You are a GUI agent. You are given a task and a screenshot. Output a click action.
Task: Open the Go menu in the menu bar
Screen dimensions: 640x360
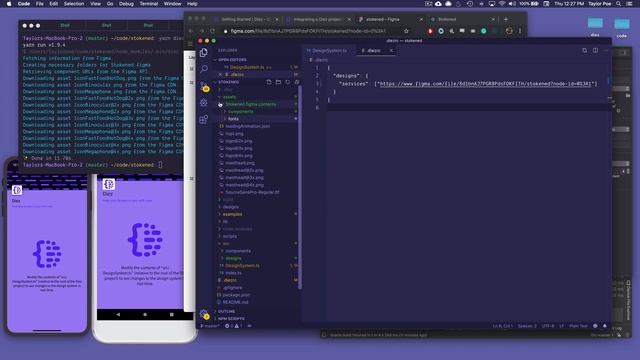point(110,4)
